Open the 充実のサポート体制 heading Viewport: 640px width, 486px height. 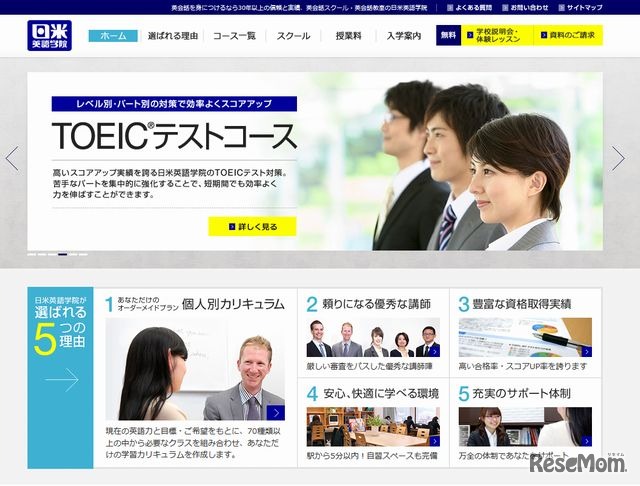point(521,393)
